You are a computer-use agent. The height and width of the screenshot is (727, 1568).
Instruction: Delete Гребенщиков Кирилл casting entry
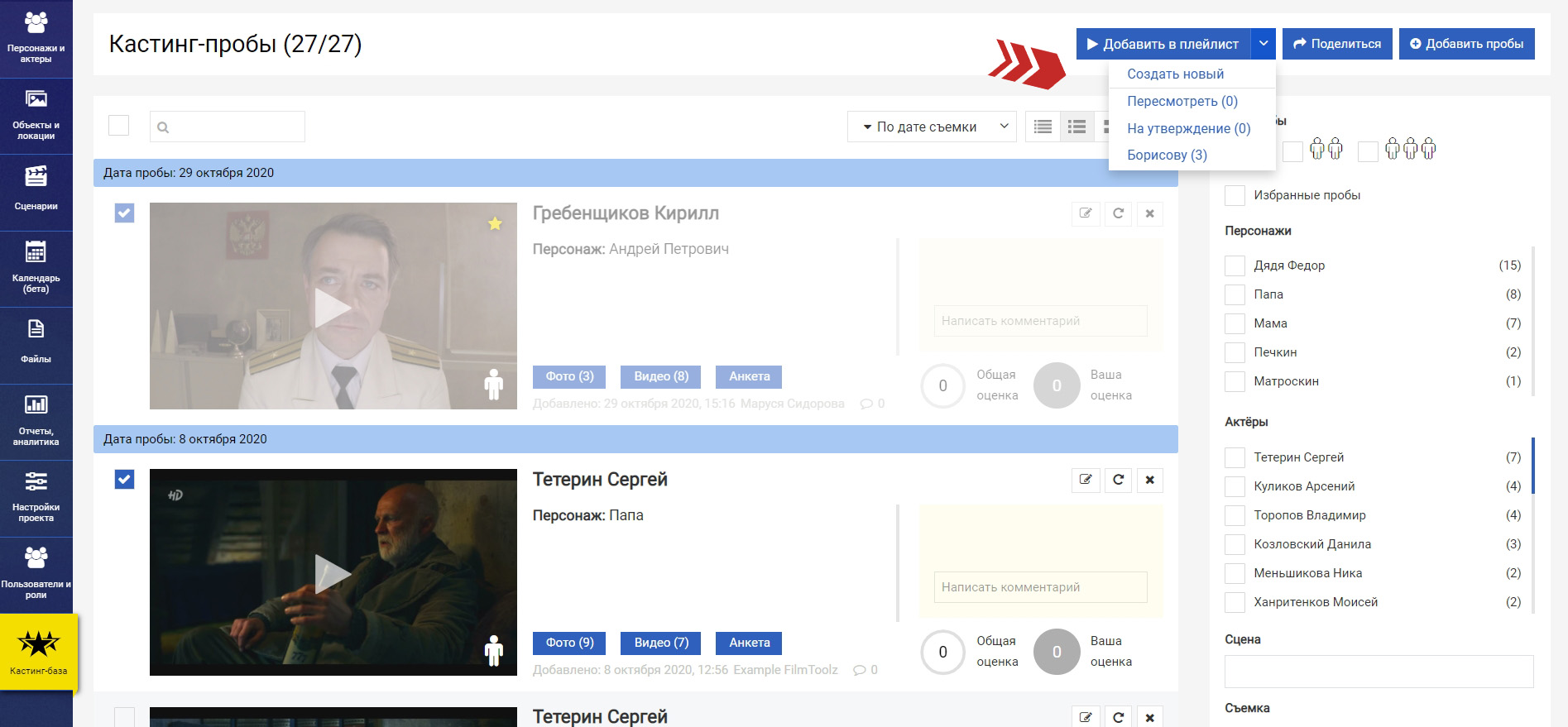[x=1149, y=213]
